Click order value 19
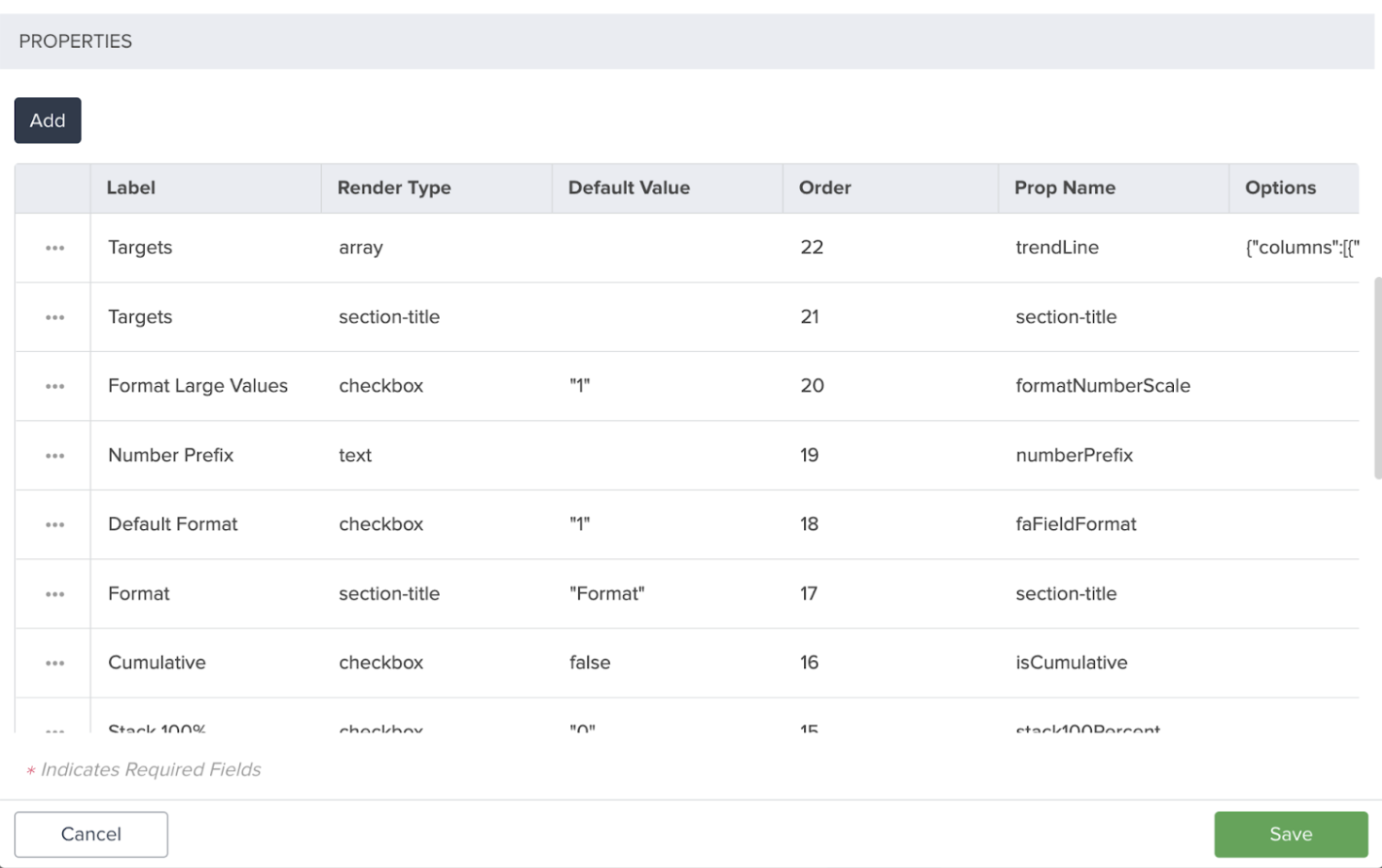This screenshot has width=1382, height=868. pos(809,456)
